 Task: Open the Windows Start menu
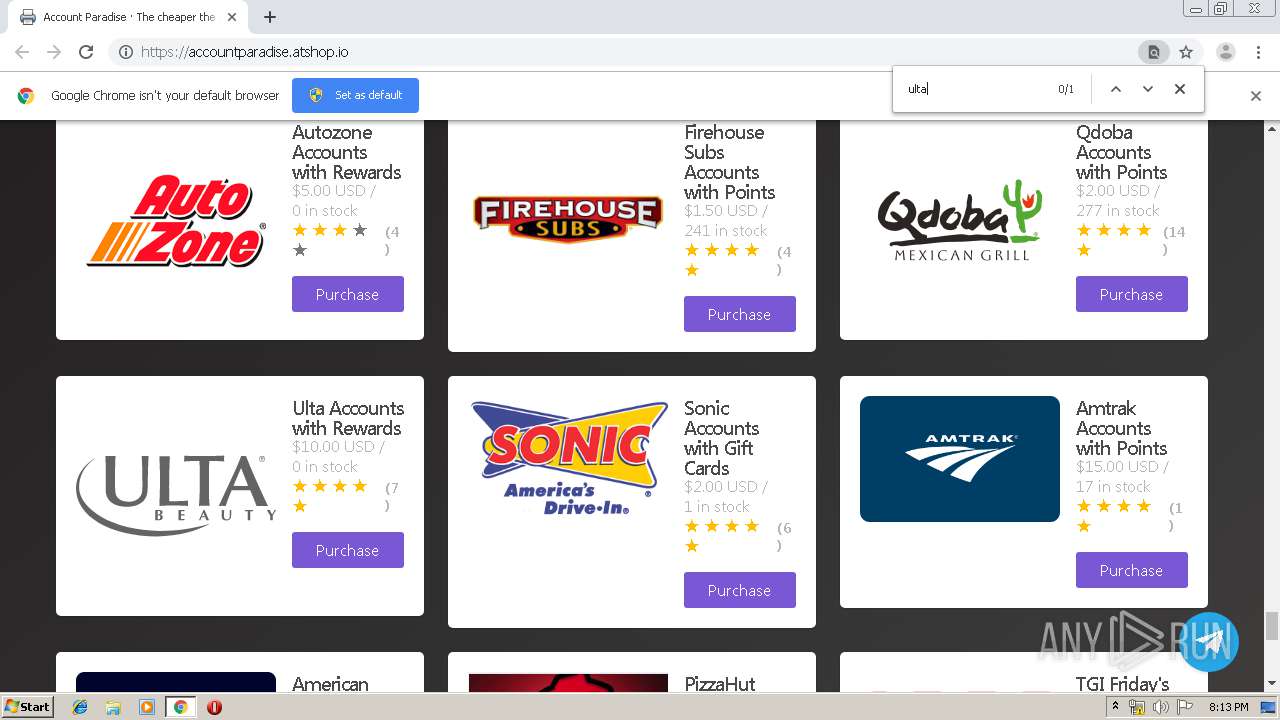(28, 707)
